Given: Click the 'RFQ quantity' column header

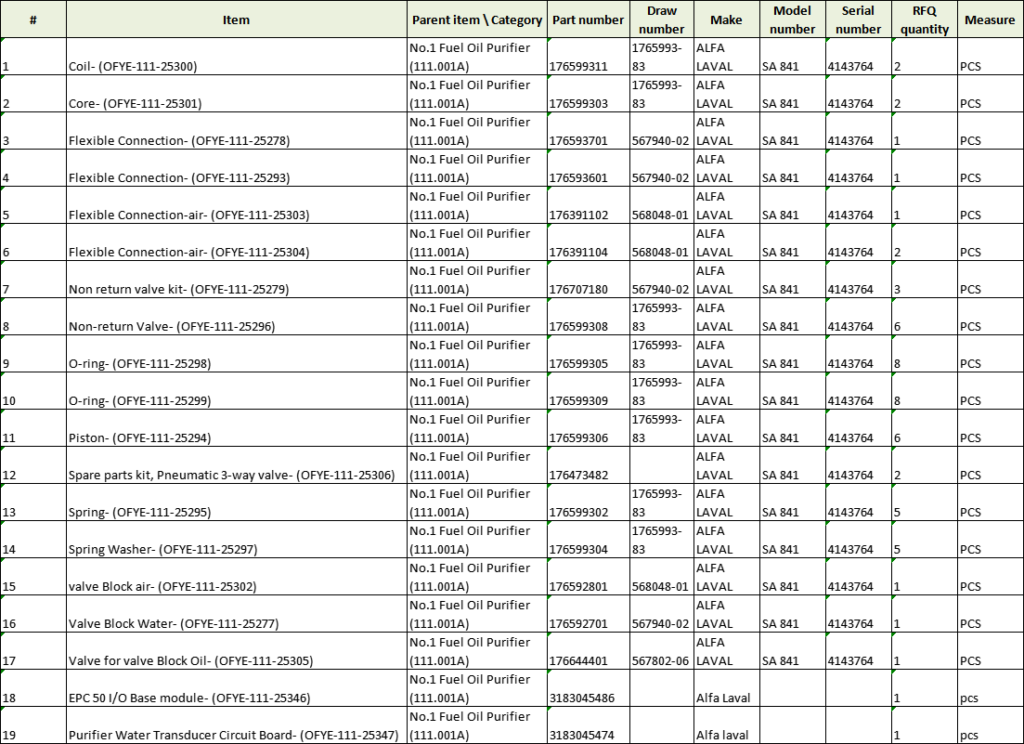Looking at the screenshot, I should click(924, 20).
